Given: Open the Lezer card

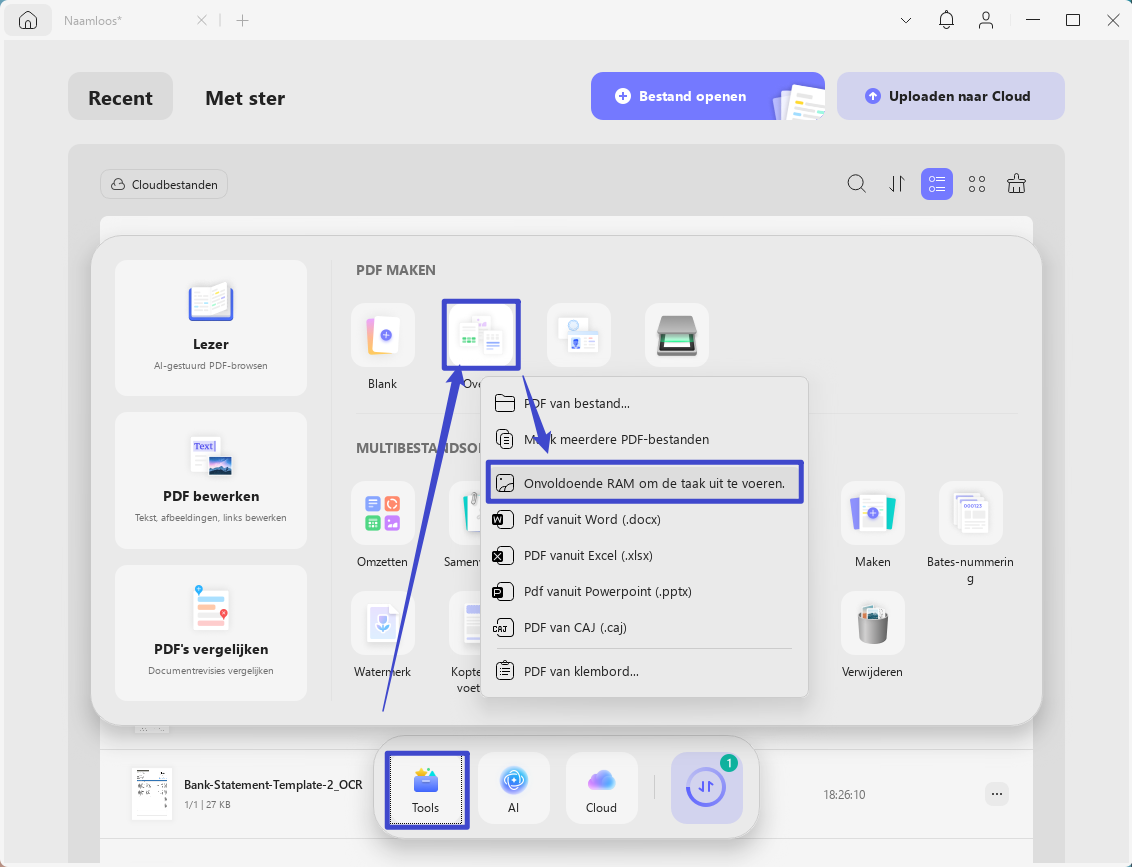Looking at the screenshot, I should [x=211, y=328].
